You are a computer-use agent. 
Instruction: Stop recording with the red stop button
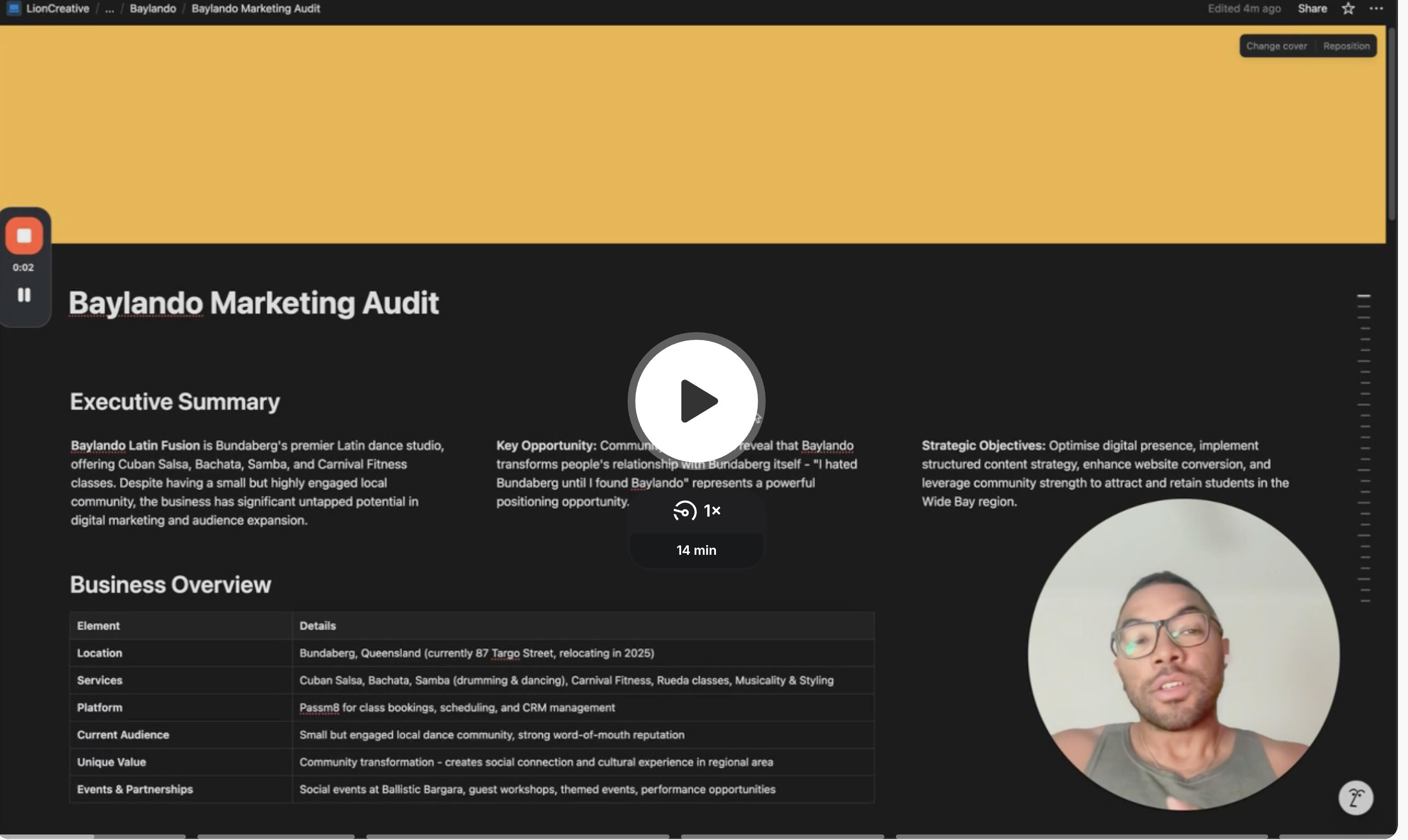click(x=24, y=236)
